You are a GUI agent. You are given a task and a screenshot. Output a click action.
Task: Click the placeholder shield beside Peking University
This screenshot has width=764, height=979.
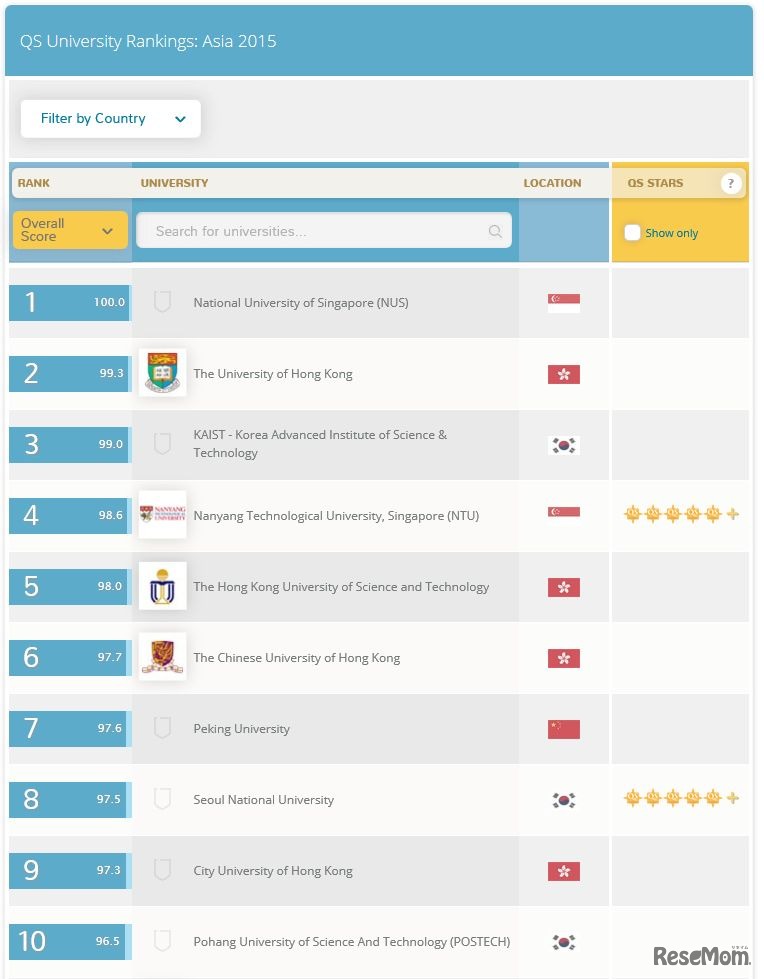(x=162, y=727)
